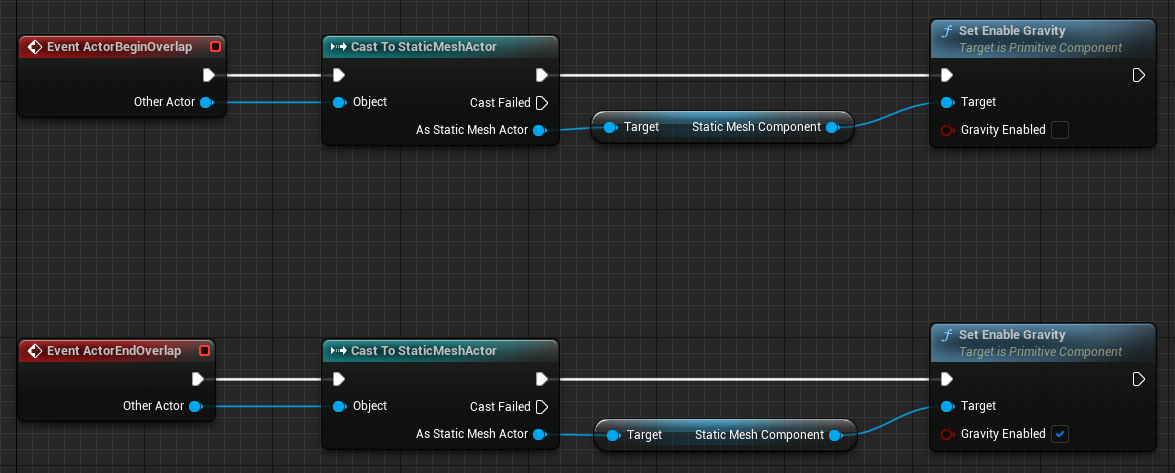Click the bottom Cast To StaticMeshActor execution input pin

point(339,379)
